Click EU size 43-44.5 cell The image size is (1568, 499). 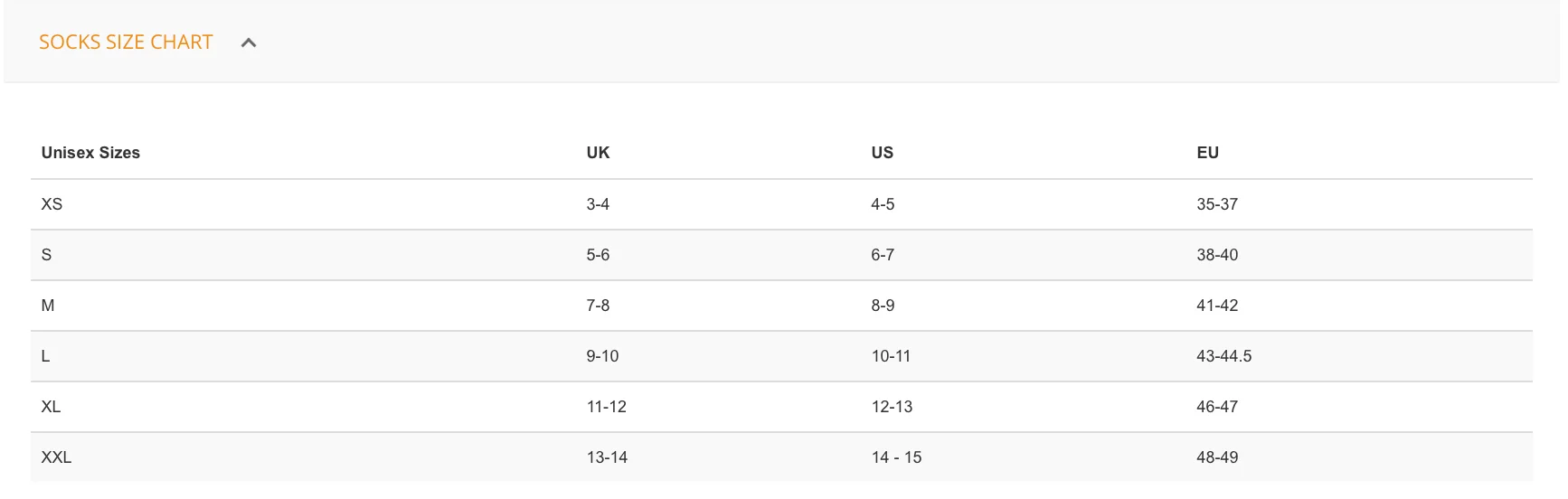[1224, 356]
